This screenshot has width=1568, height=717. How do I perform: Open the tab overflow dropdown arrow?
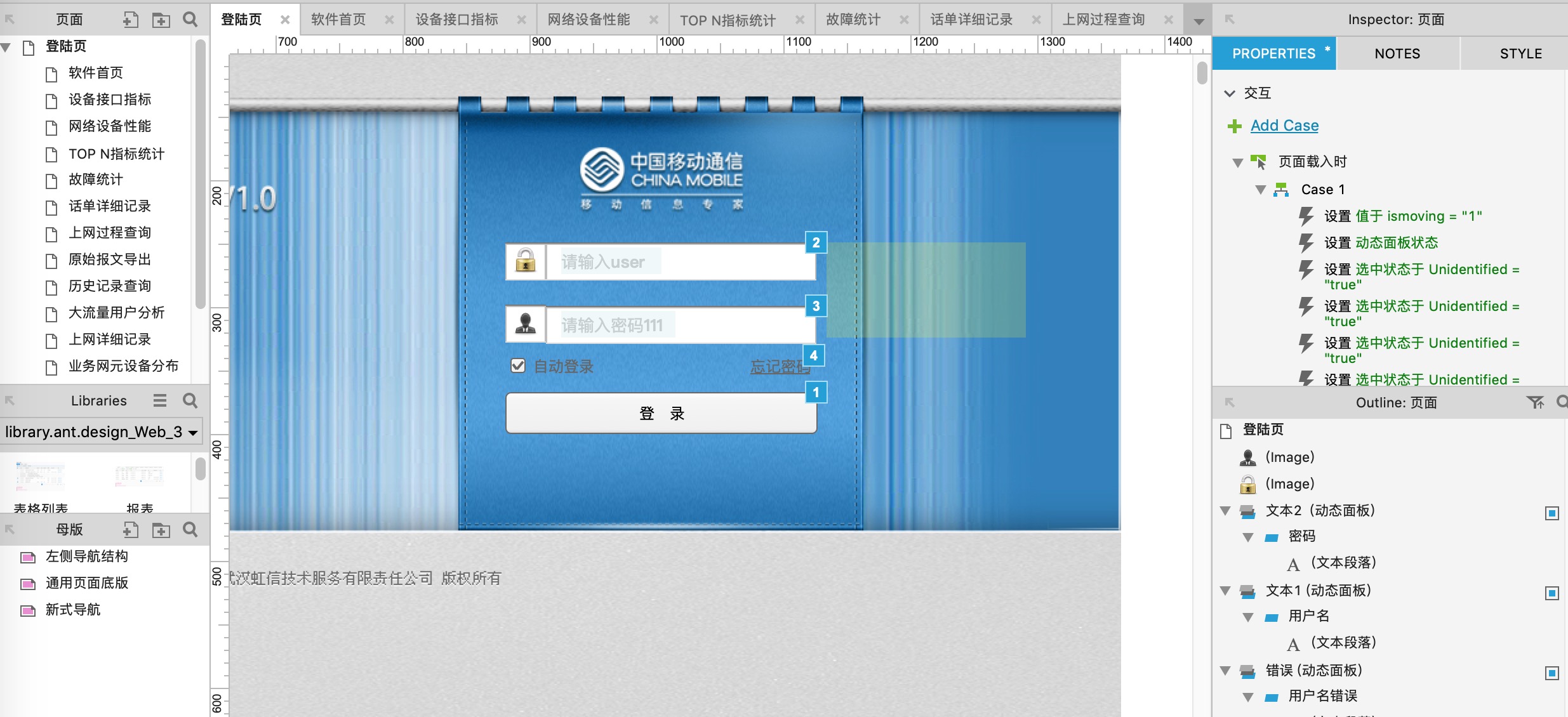point(1199,21)
